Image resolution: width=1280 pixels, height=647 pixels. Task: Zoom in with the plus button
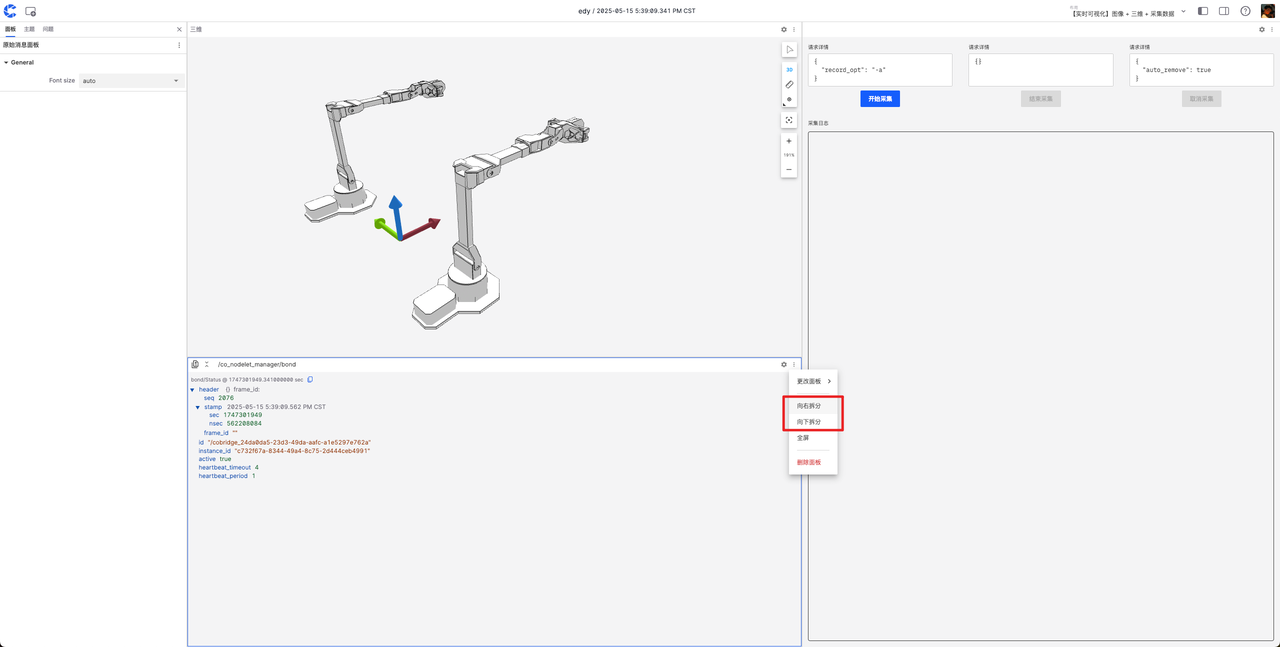[x=789, y=141]
